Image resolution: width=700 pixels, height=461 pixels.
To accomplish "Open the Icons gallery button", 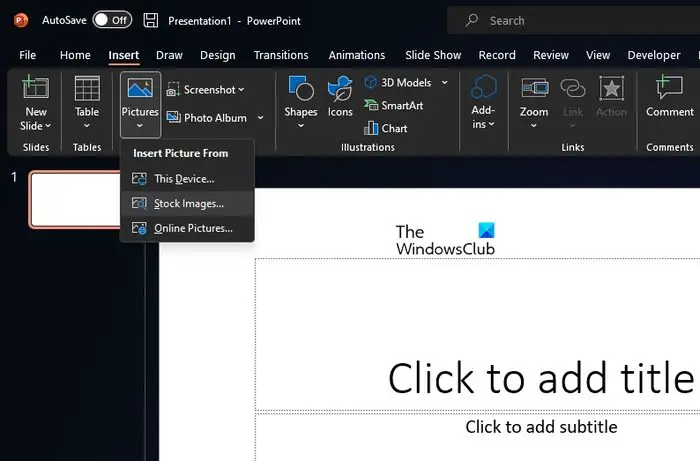I will (340, 96).
